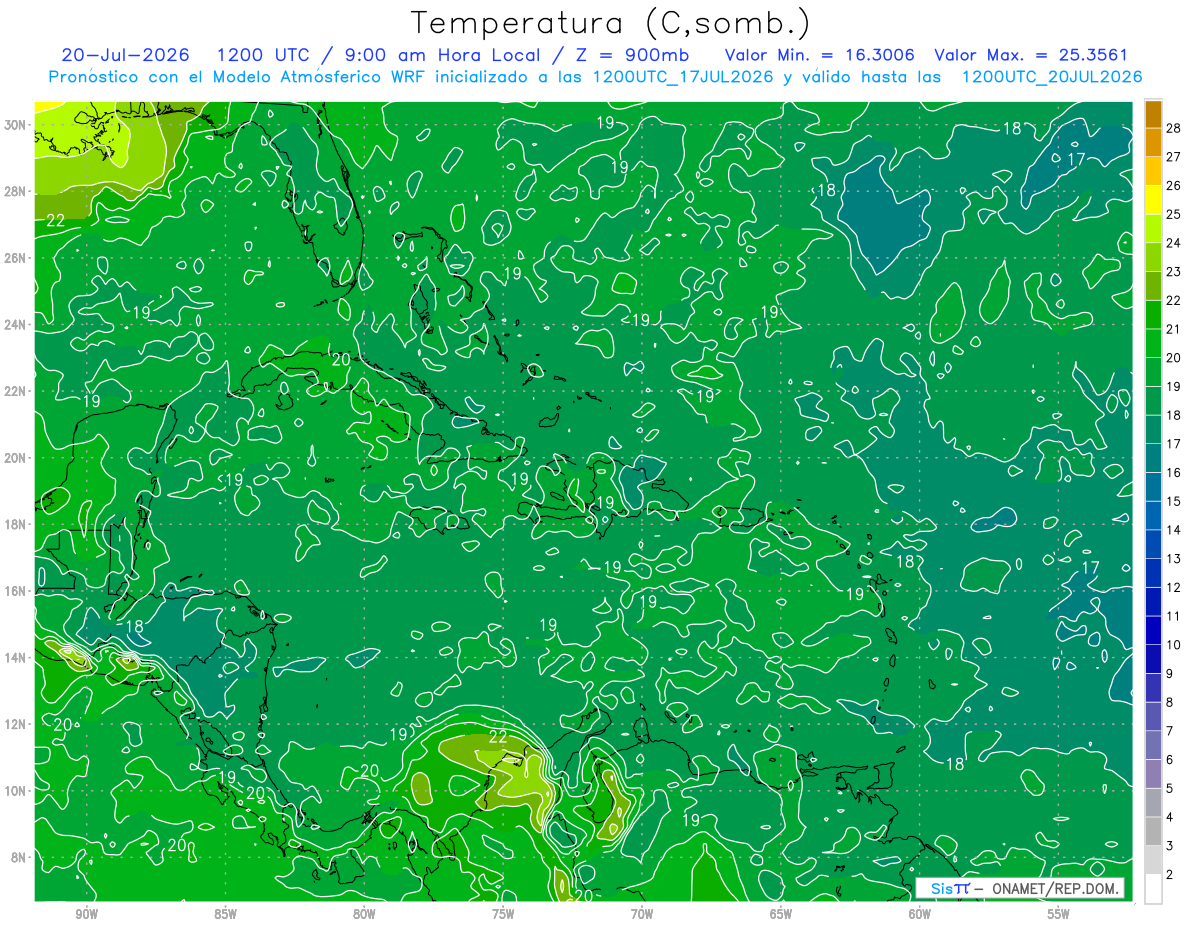
Task: Pick the dark blue band above the 10 mark
Action: click(1153, 630)
